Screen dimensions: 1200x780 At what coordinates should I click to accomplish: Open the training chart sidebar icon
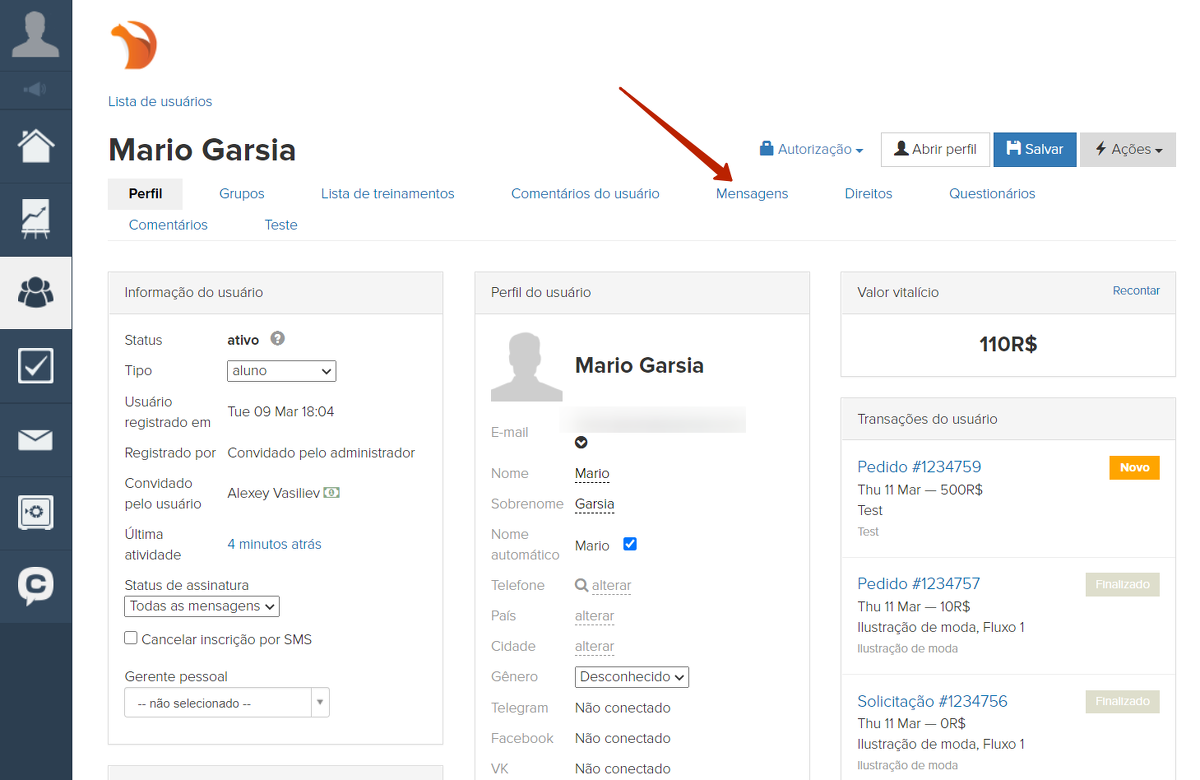tap(35, 219)
